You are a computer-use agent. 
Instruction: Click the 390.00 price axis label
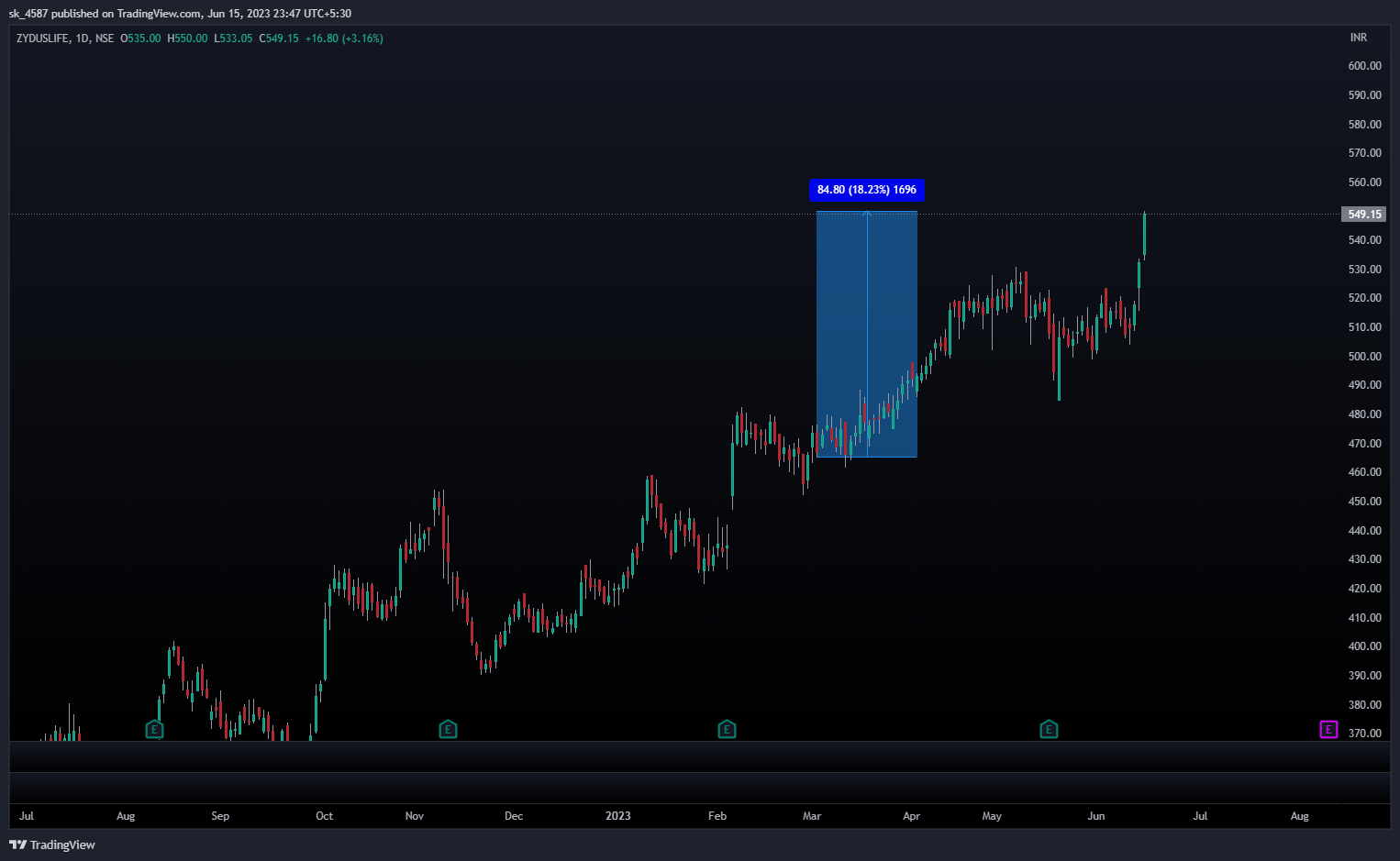click(1364, 676)
